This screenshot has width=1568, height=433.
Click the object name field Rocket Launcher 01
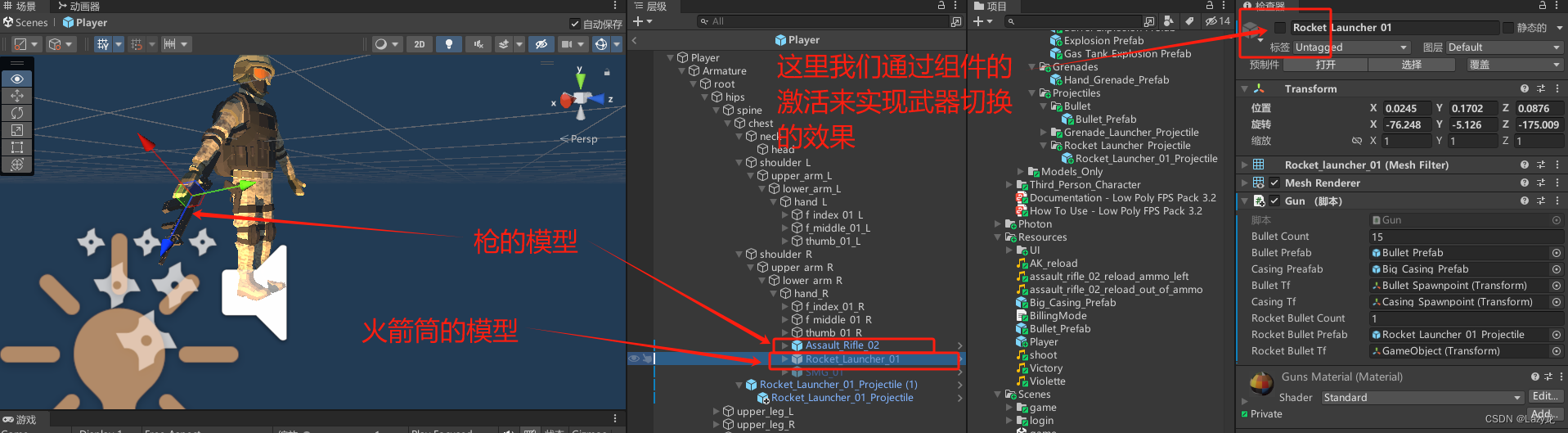(x=1394, y=28)
